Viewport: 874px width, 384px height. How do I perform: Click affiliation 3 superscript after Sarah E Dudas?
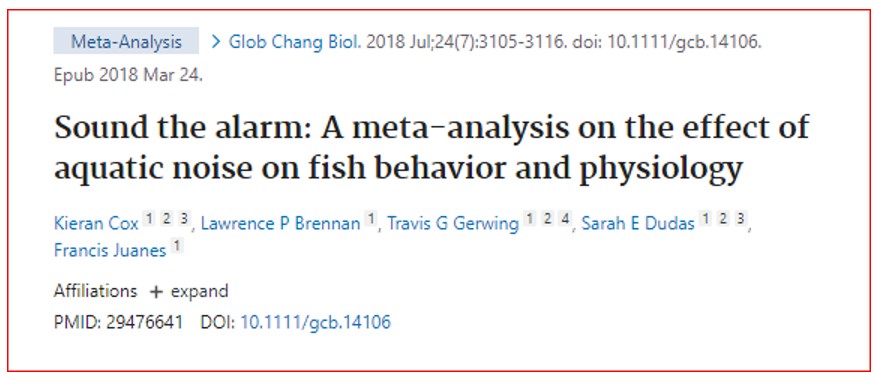(740, 218)
